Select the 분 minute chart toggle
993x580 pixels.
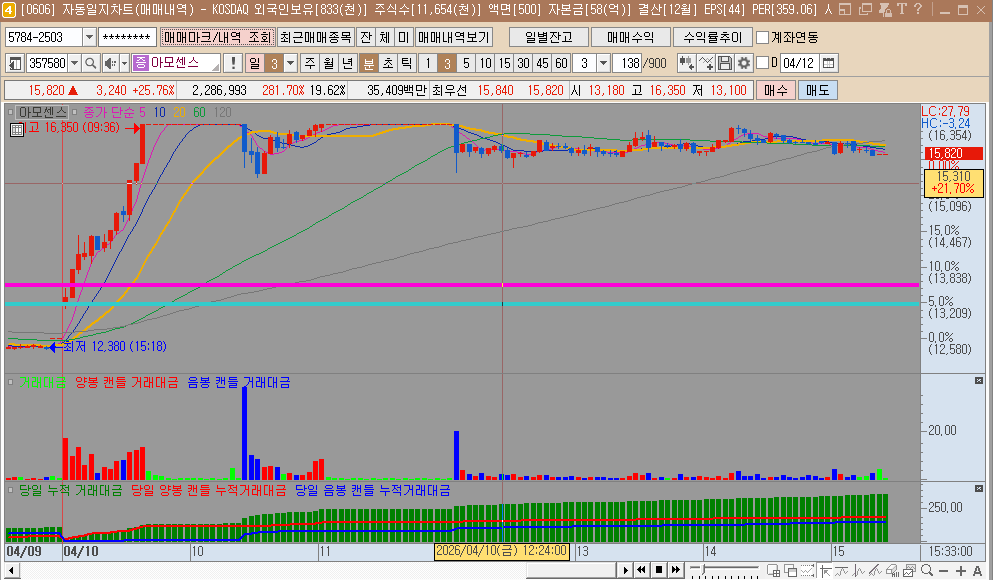pyautogui.click(x=368, y=63)
